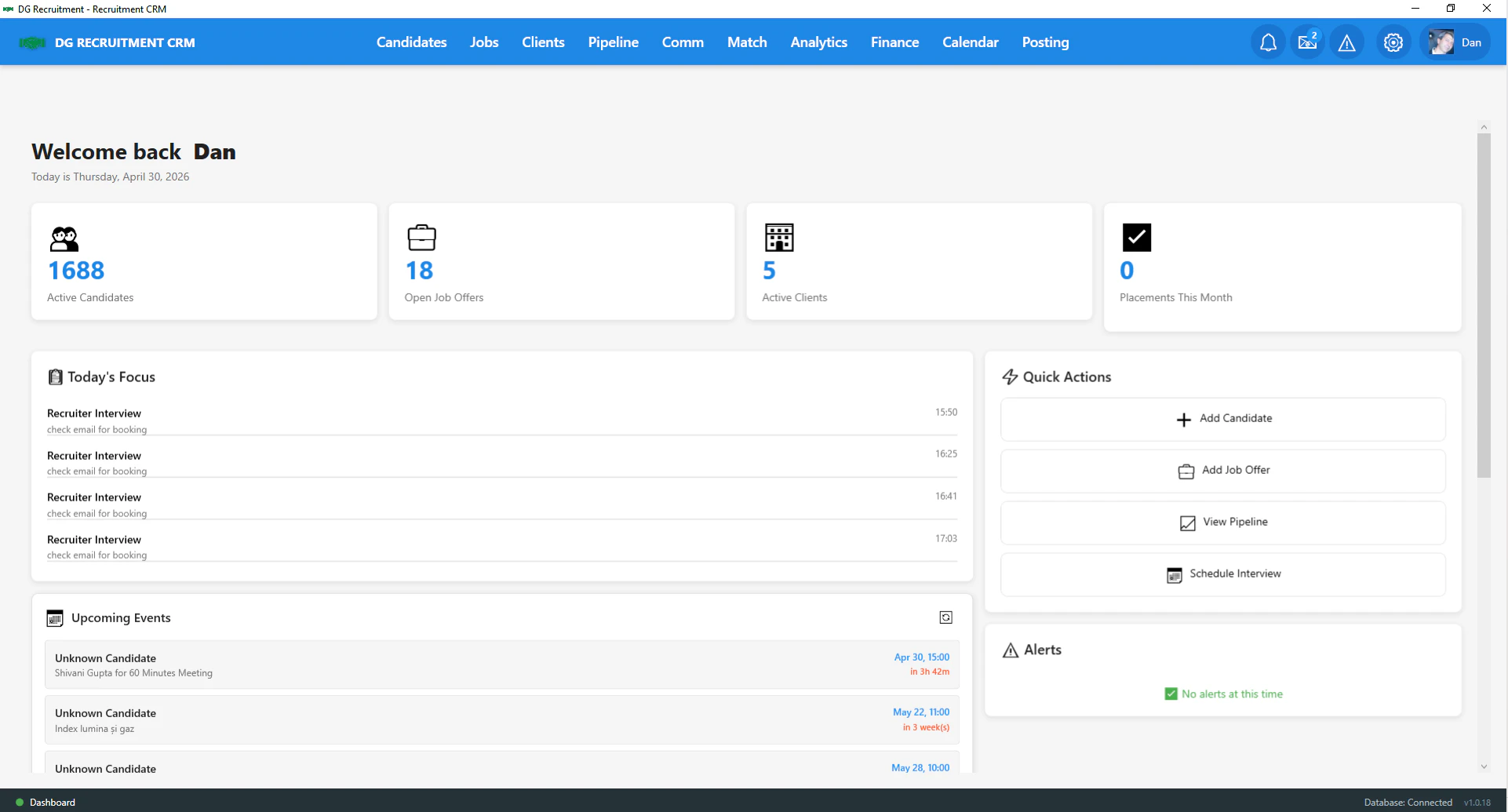Open the Index lumina și gaz event
The height and width of the screenshot is (812, 1508).
point(502,720)
